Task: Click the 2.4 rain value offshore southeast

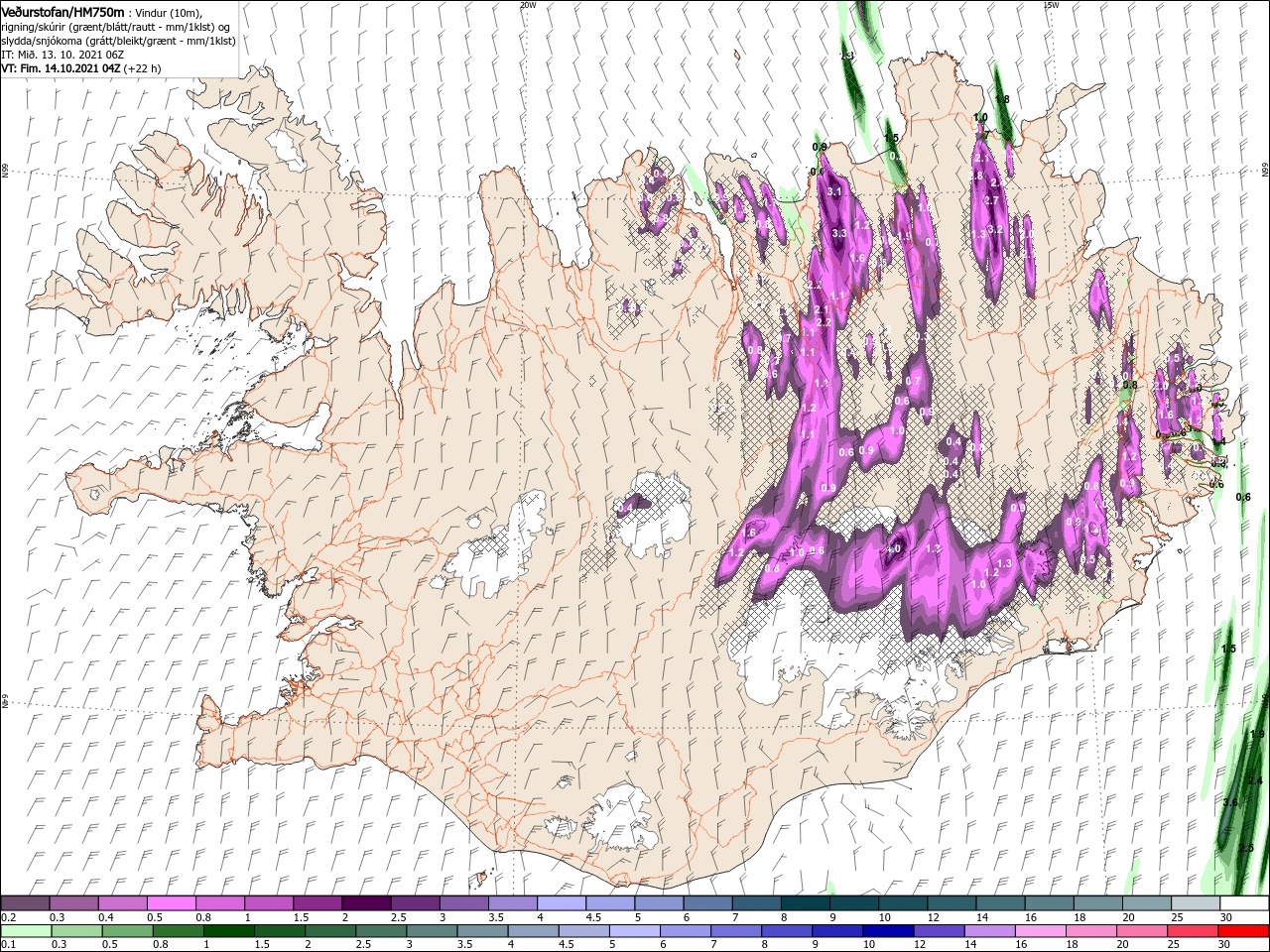Action: pyautogui.click(x=1255, y=780)
